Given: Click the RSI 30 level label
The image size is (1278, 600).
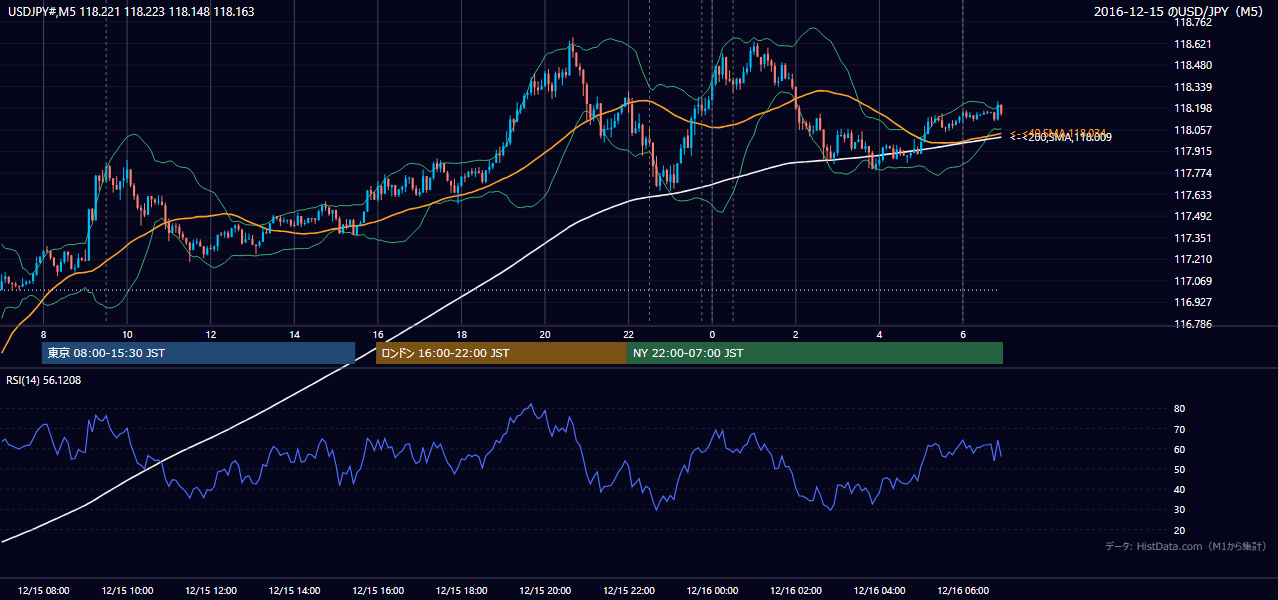Looking at the screenshot, I should [x=1179, y=510].
